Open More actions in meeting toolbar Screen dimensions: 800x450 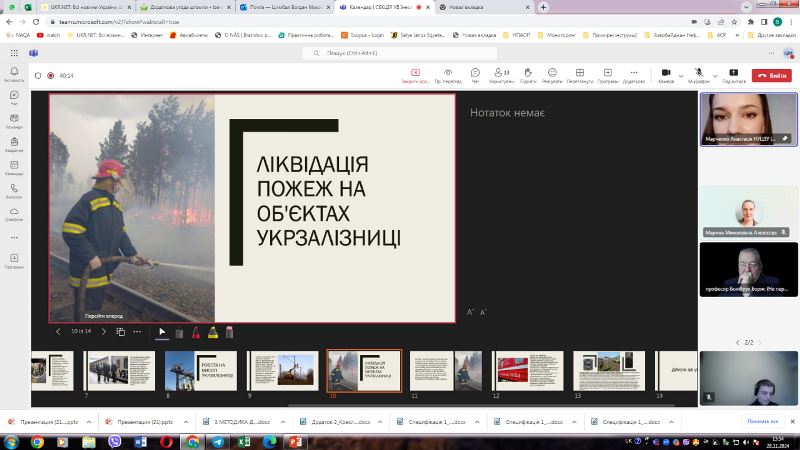(x=634, y=76)
